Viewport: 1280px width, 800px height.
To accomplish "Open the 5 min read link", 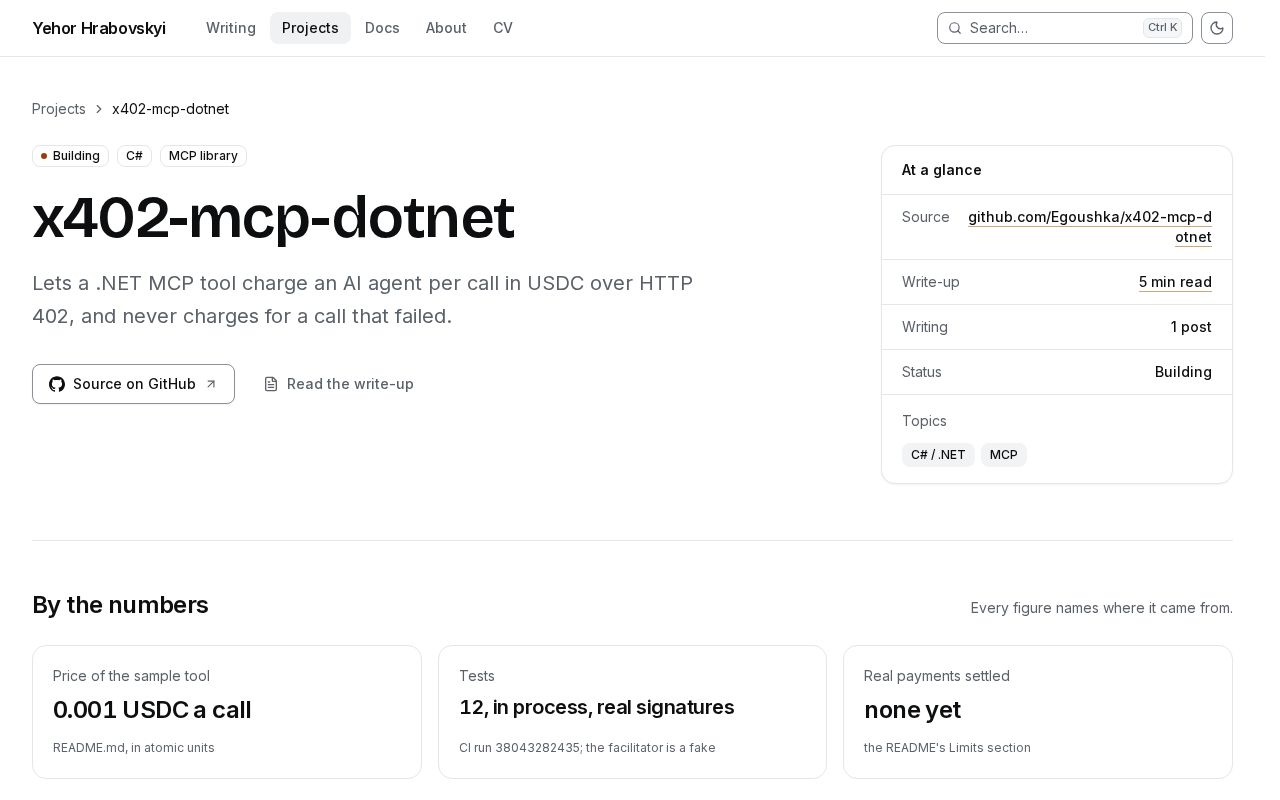I will (x=1175, y=282).
